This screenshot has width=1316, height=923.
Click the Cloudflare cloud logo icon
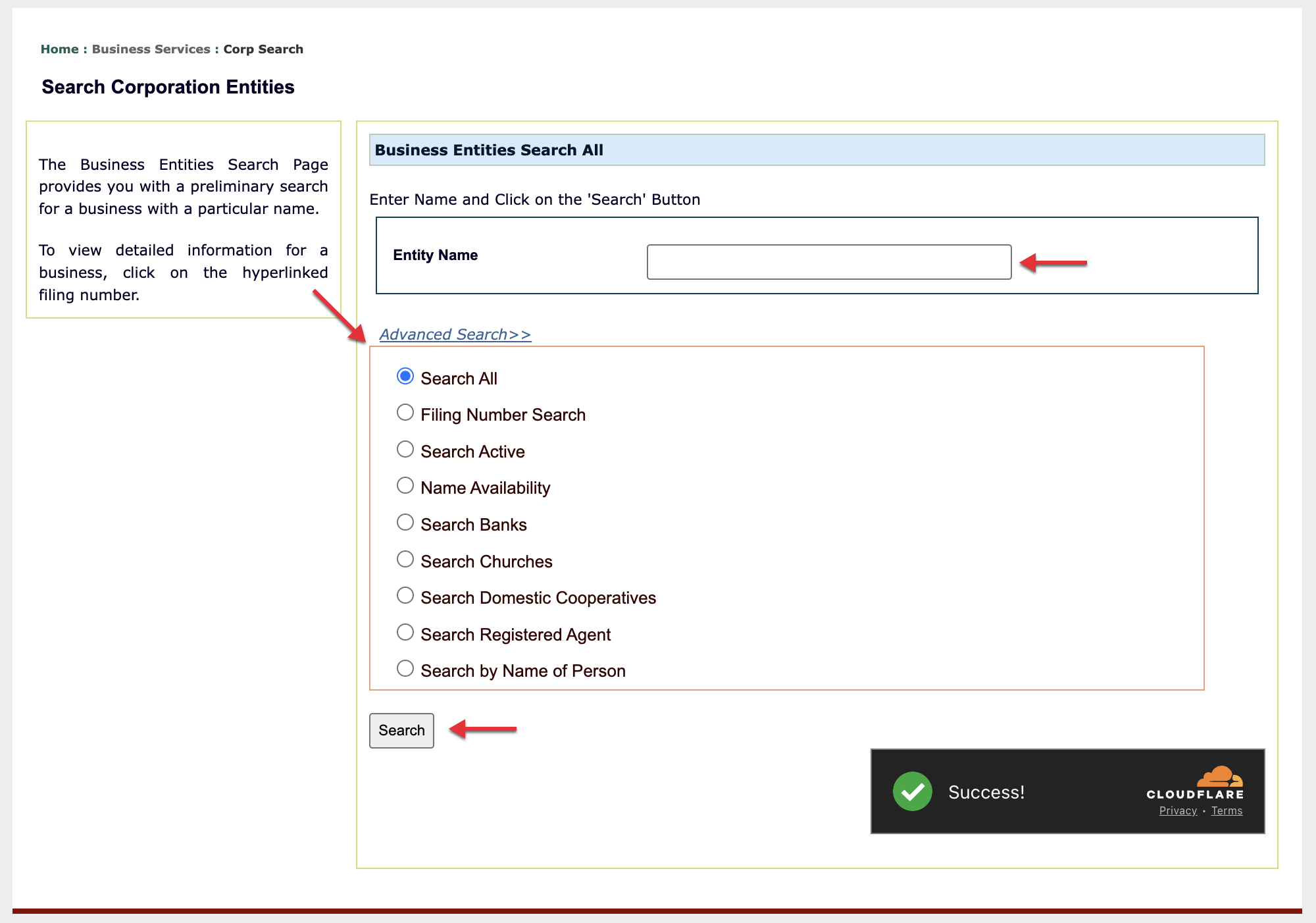click(1219, 777)
